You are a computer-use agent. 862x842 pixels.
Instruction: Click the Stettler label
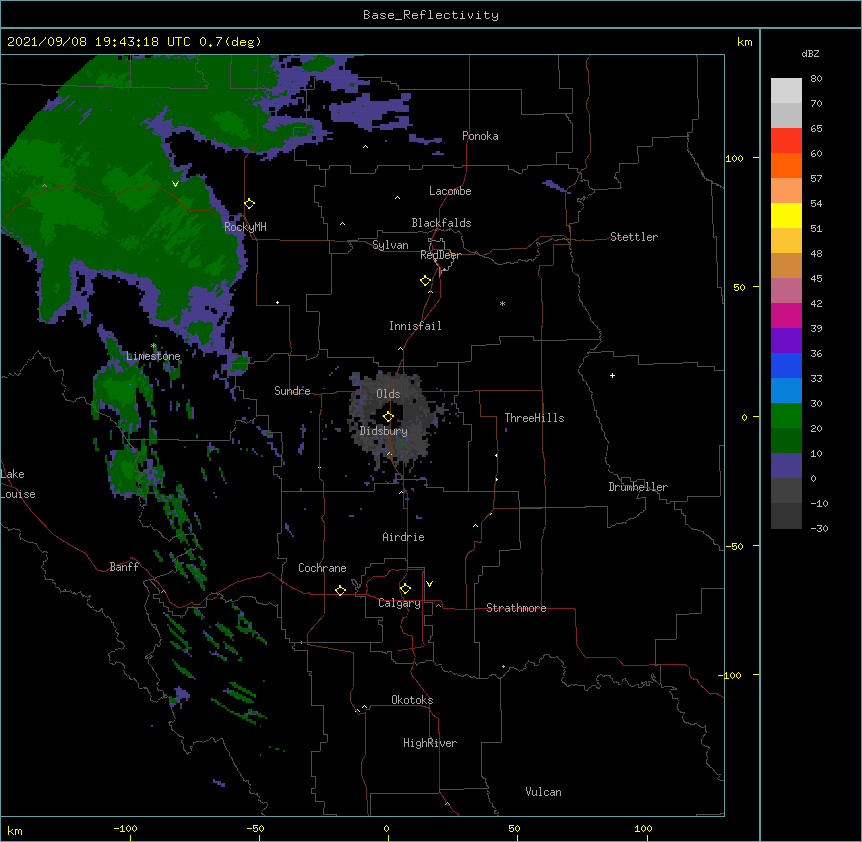click(634, 237)
